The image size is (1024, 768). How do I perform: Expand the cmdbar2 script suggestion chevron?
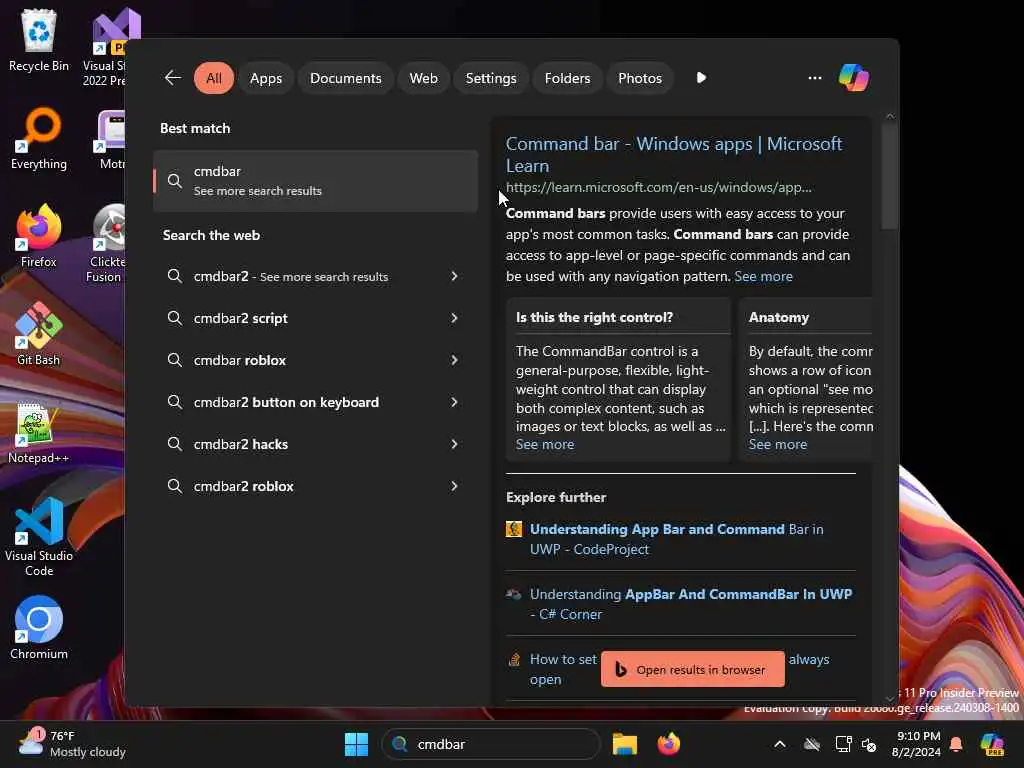454,318
